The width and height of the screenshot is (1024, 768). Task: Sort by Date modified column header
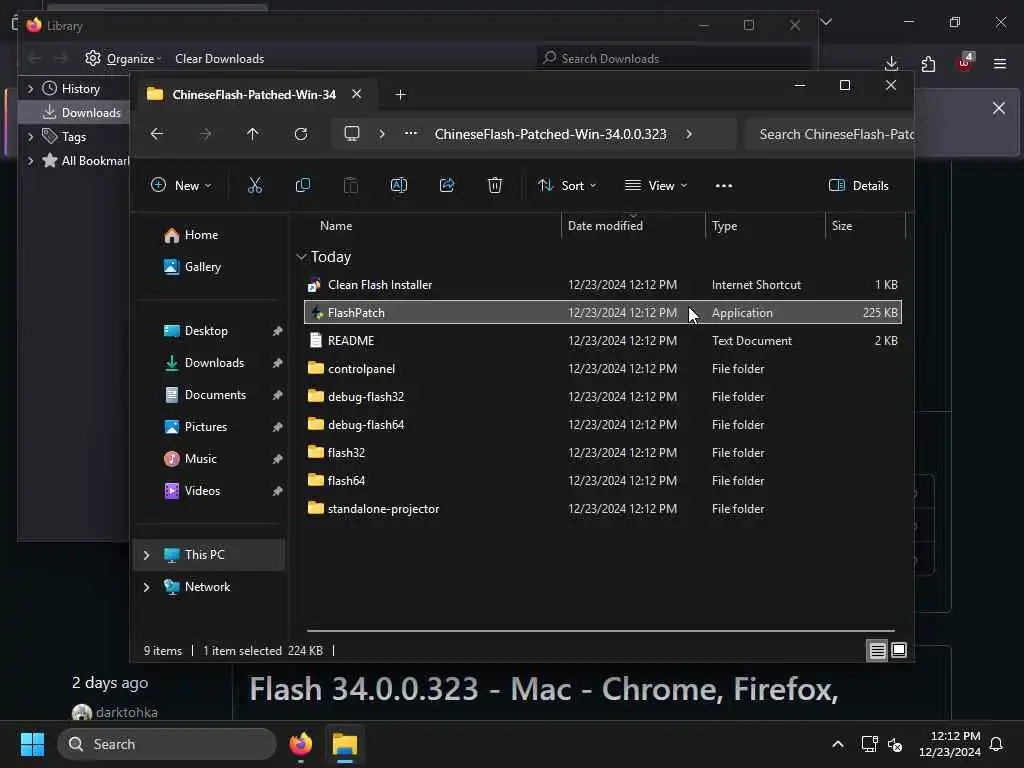click(x=605, y=226)
